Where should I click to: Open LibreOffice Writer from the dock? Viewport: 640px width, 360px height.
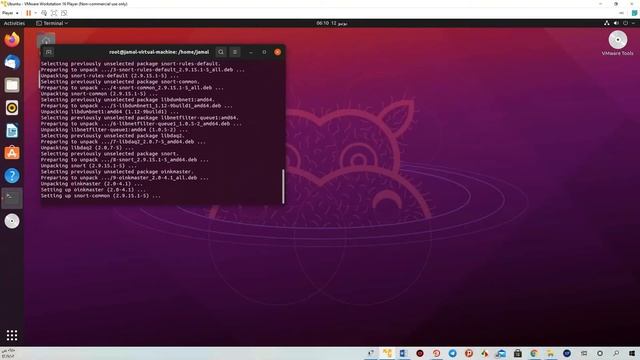click(12, 131)
